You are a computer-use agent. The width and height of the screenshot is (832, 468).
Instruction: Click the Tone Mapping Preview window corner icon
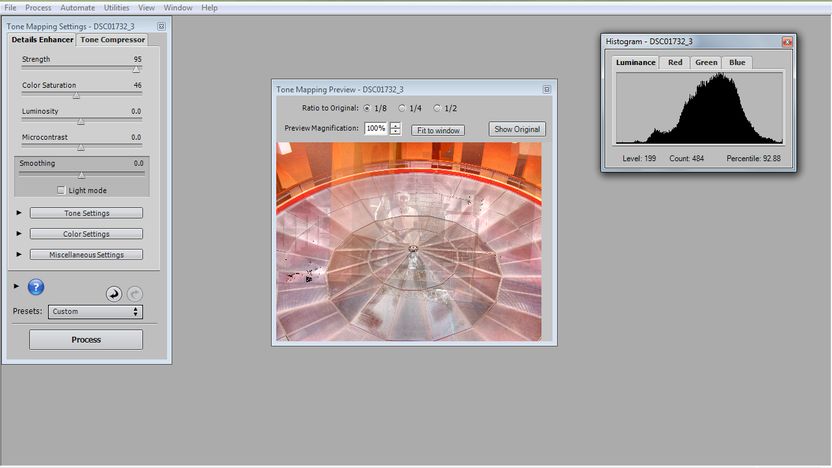(x=547, y=89)
